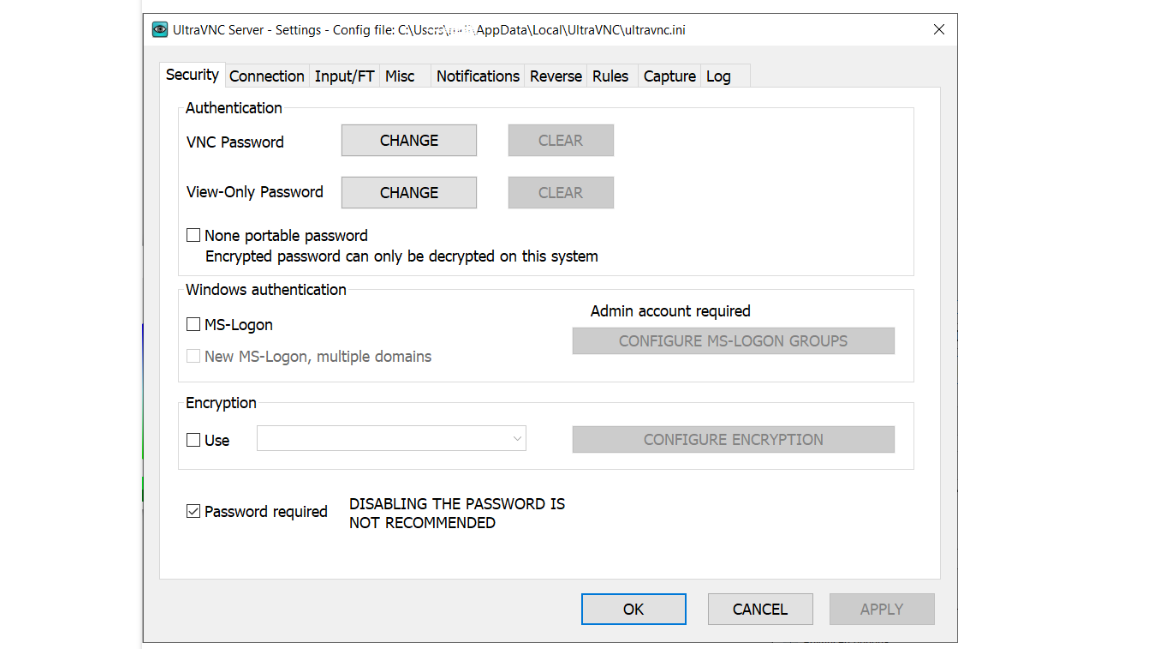Screen dimensions: 1165x649
Task: Click the 'VNC Password' label
Action: 235,142
